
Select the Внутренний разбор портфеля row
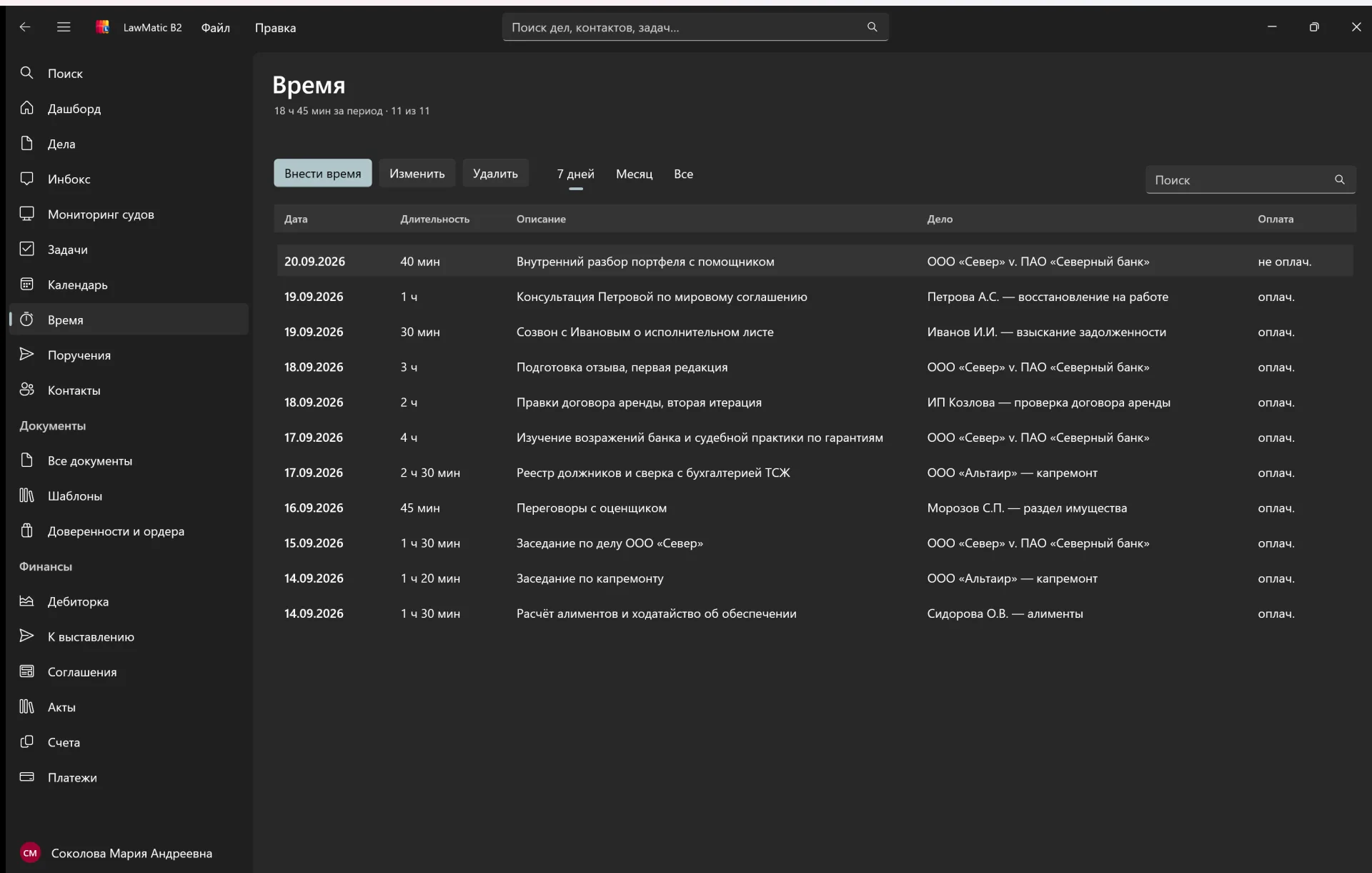click(x=815, y=262)
